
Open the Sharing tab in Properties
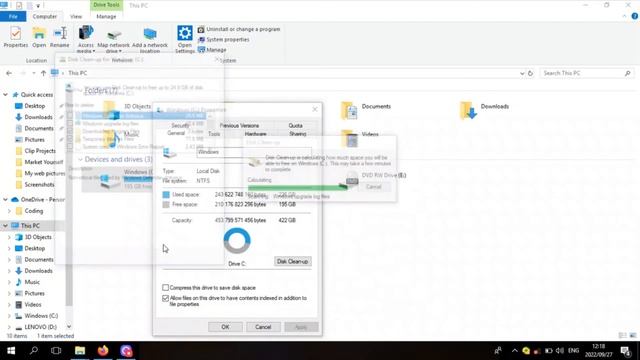click(x=298, y=134)
